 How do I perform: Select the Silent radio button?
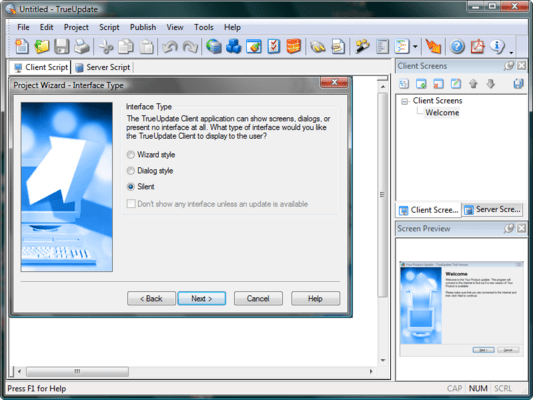click(x=131, y=187)
